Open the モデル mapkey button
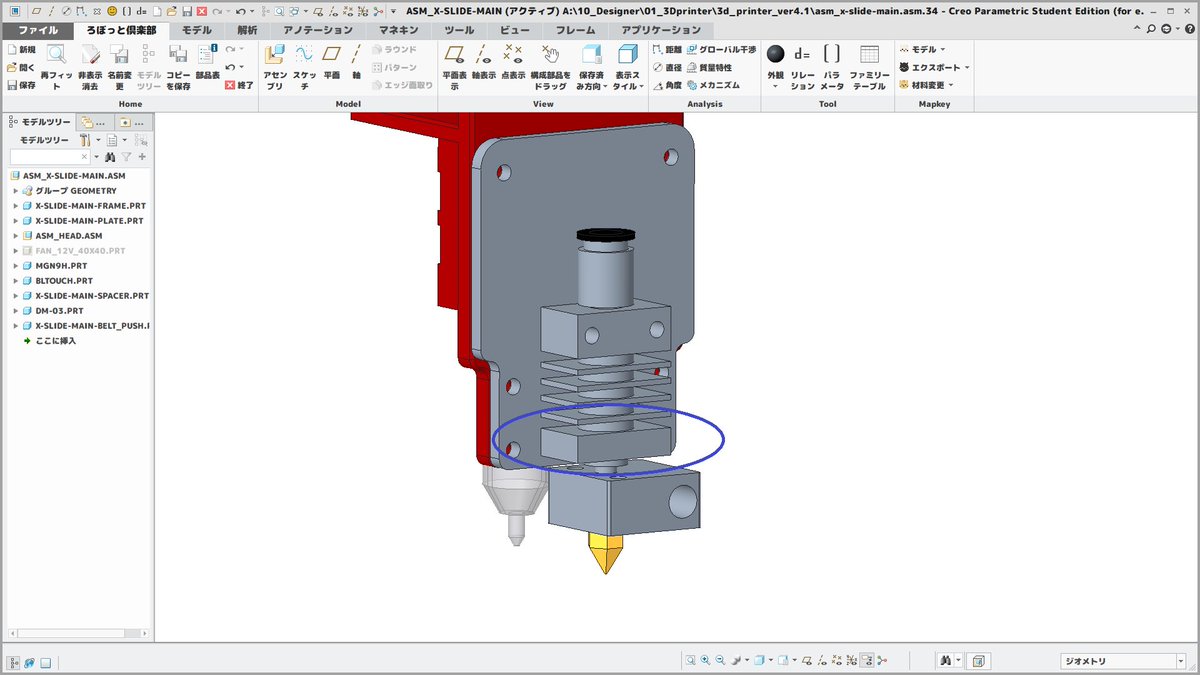The width and height of the screenshot is (1200, 675). pos(921,49)
